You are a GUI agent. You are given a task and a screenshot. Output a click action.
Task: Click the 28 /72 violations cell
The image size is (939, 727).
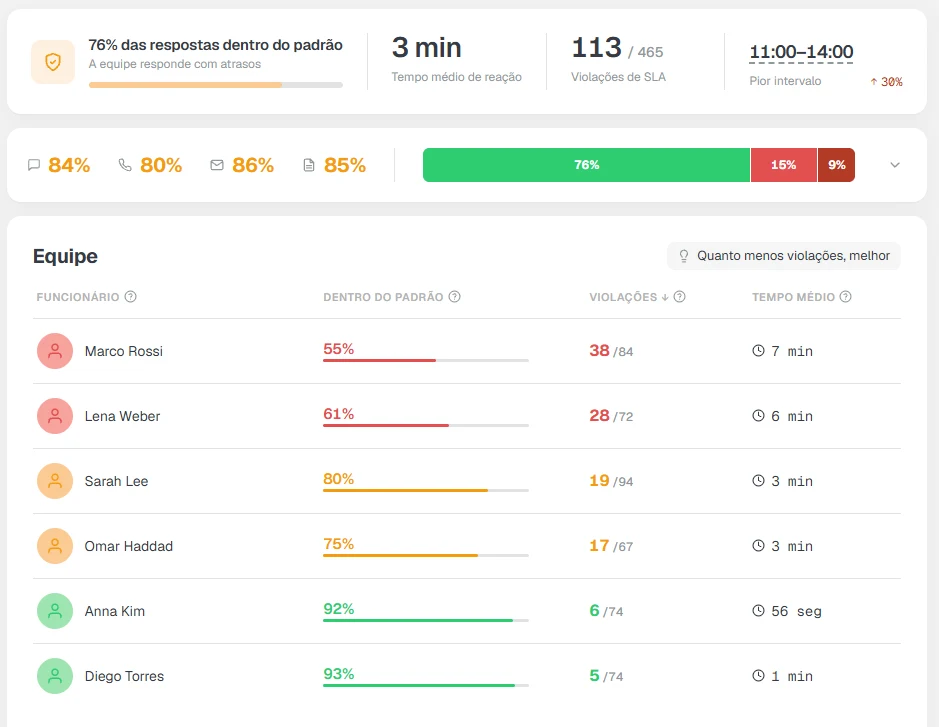pyautogui.click(x=611, y=416)
